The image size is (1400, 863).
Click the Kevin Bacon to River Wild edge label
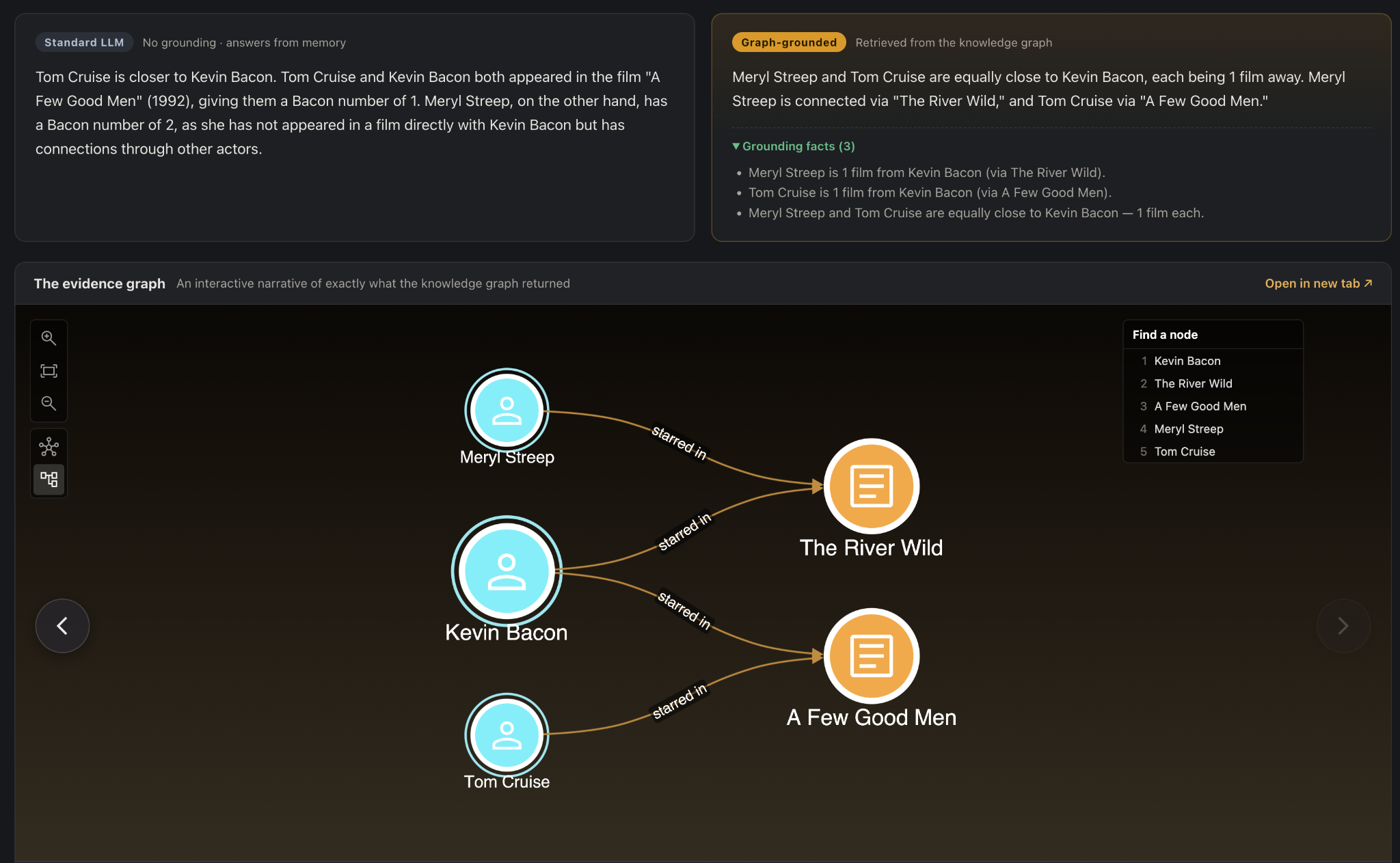pyautogui.click(x=684, y=532)
